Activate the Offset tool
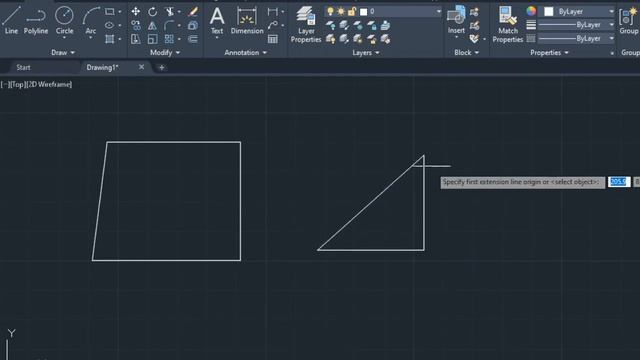 click(193, 39)
